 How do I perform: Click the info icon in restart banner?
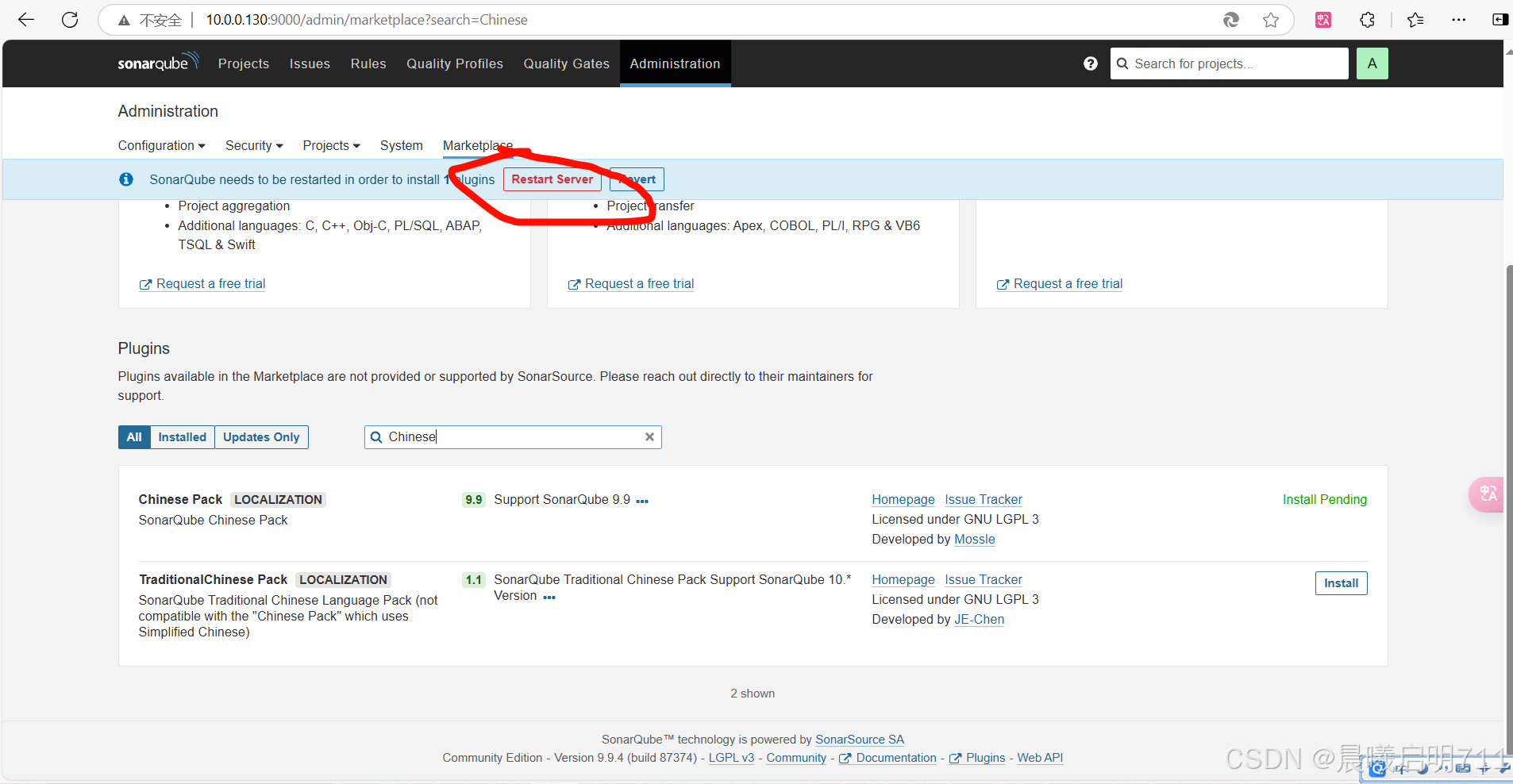click(126, 179)
